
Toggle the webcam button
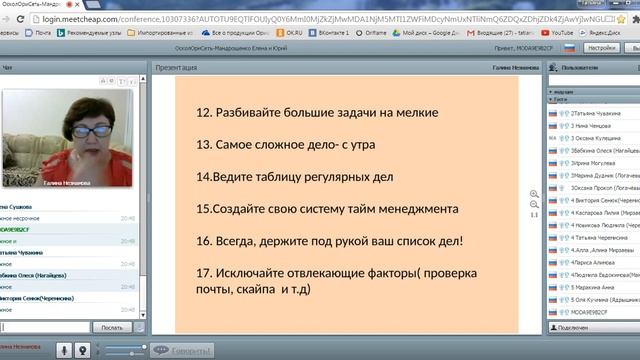(82, 350)
